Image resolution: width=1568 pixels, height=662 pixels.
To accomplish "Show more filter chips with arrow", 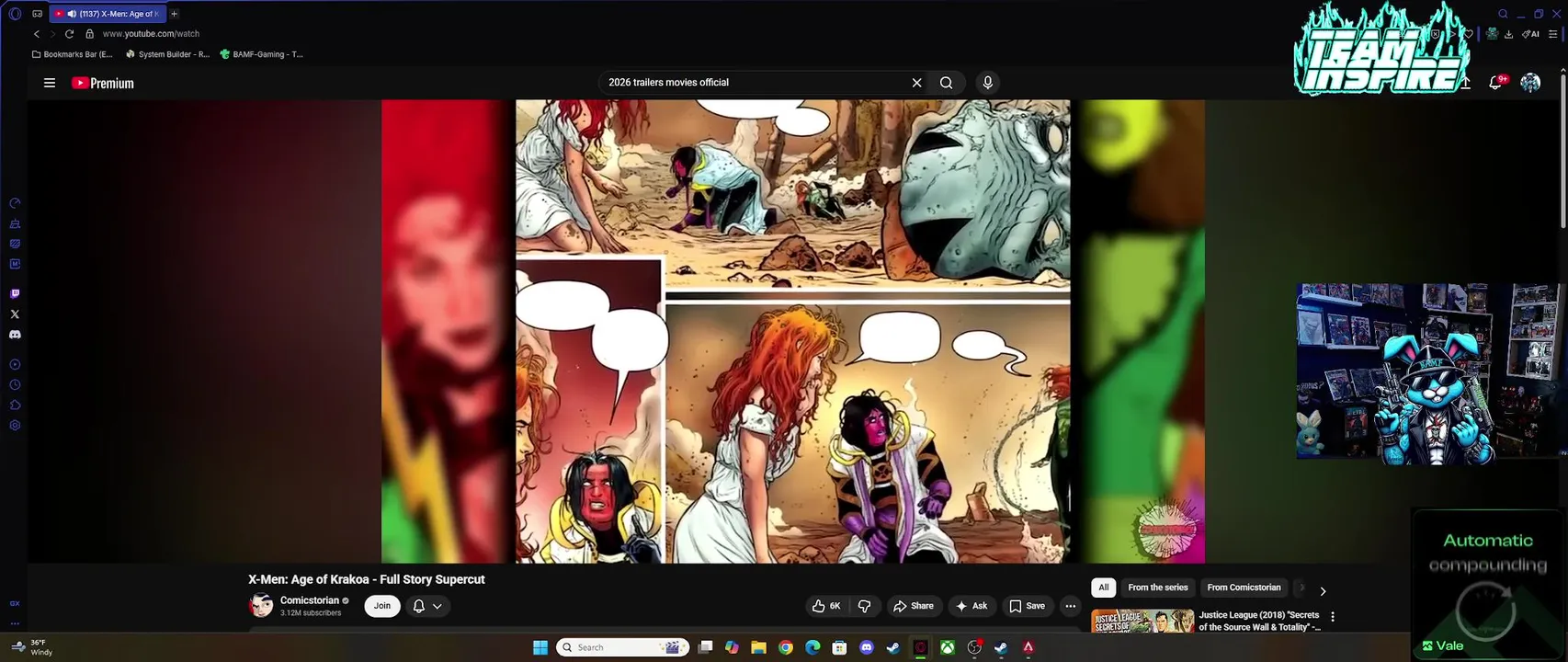I will click(x=1323, y=591).
